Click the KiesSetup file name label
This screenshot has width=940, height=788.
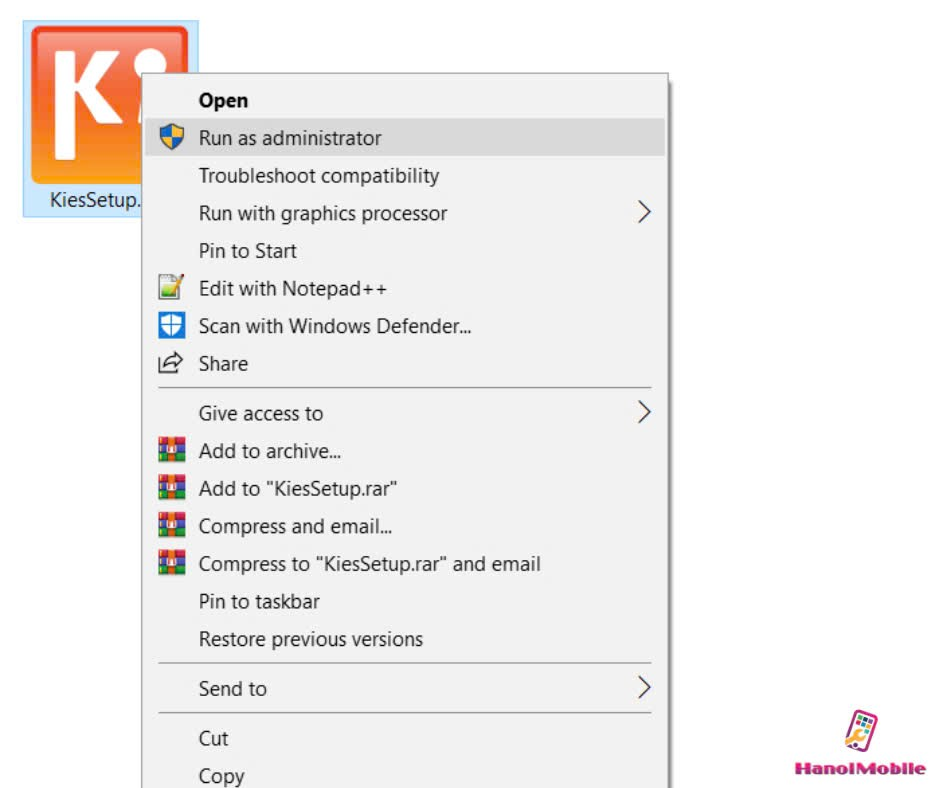(x=95, y=200)
